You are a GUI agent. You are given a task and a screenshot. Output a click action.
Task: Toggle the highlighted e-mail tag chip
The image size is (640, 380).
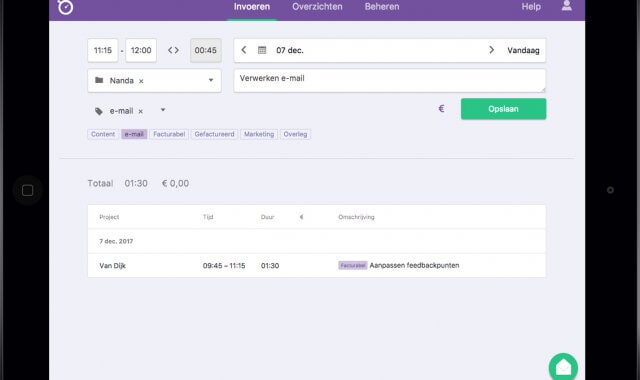point(134,134)
